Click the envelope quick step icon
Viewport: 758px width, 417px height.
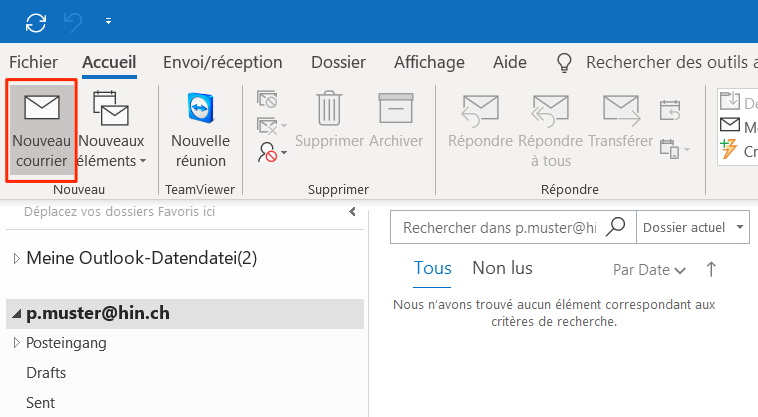(729, 125)
